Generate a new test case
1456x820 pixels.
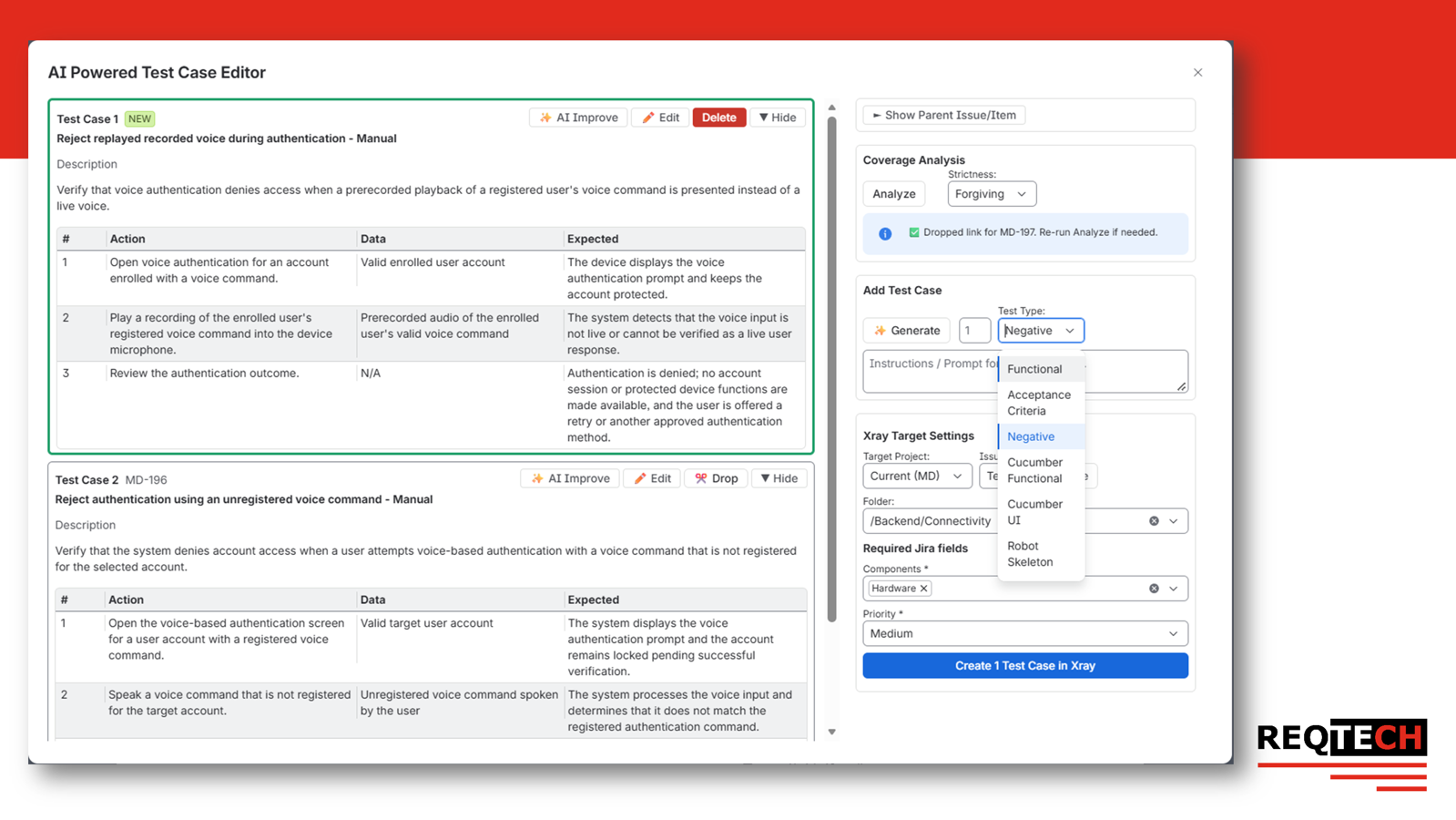(907, 331)
